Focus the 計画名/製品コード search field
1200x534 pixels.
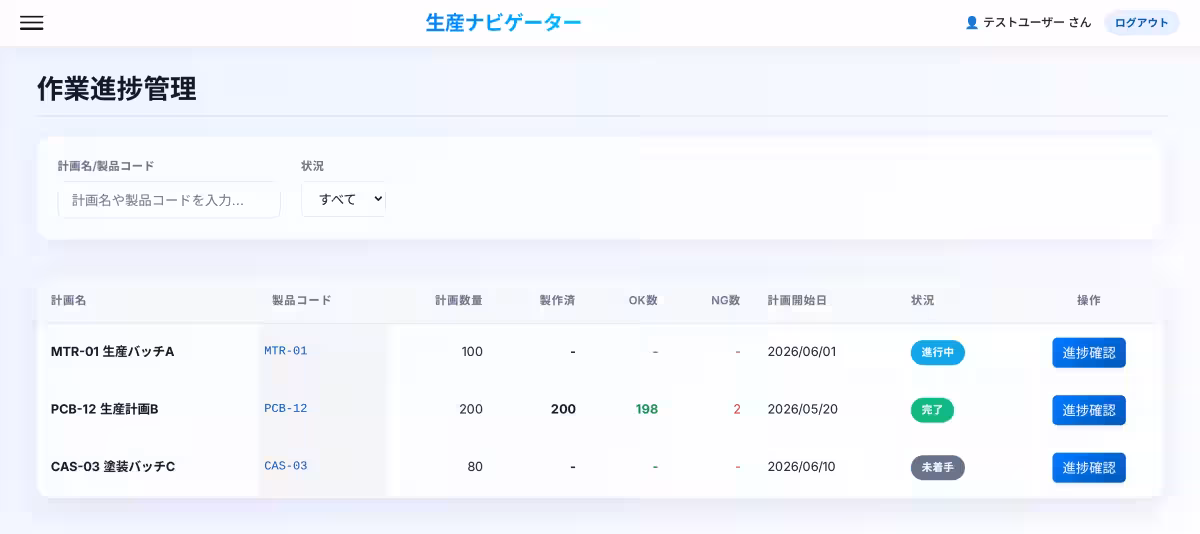[169, 200]
